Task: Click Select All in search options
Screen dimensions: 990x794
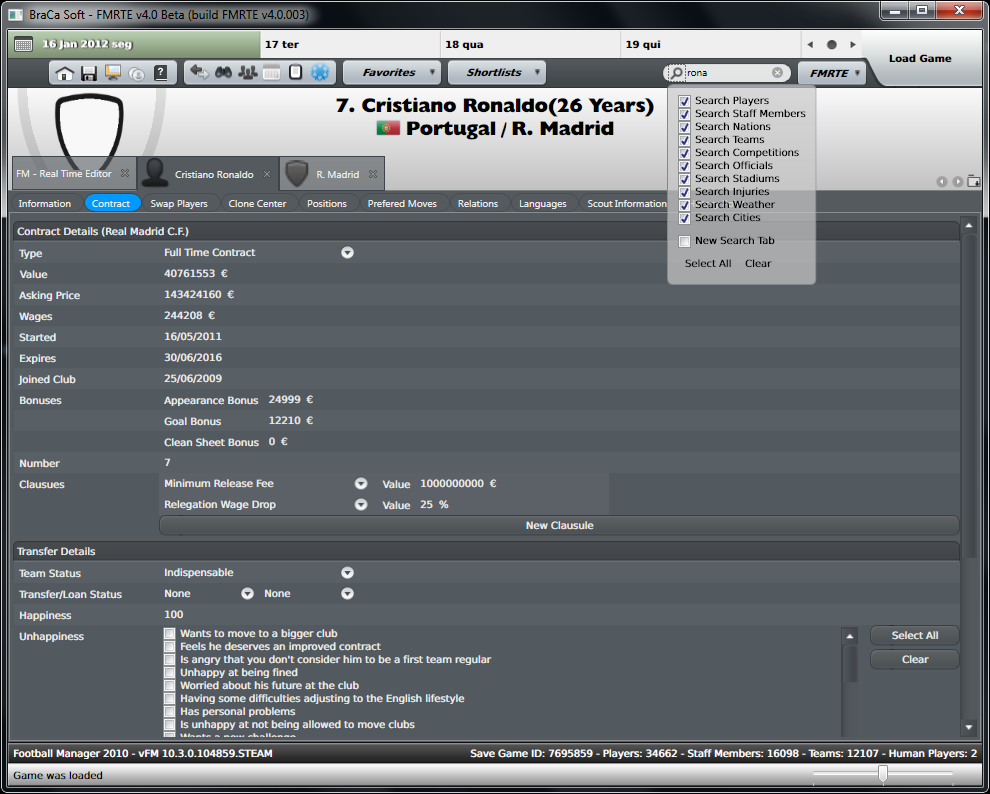Action: click(708, 264)
